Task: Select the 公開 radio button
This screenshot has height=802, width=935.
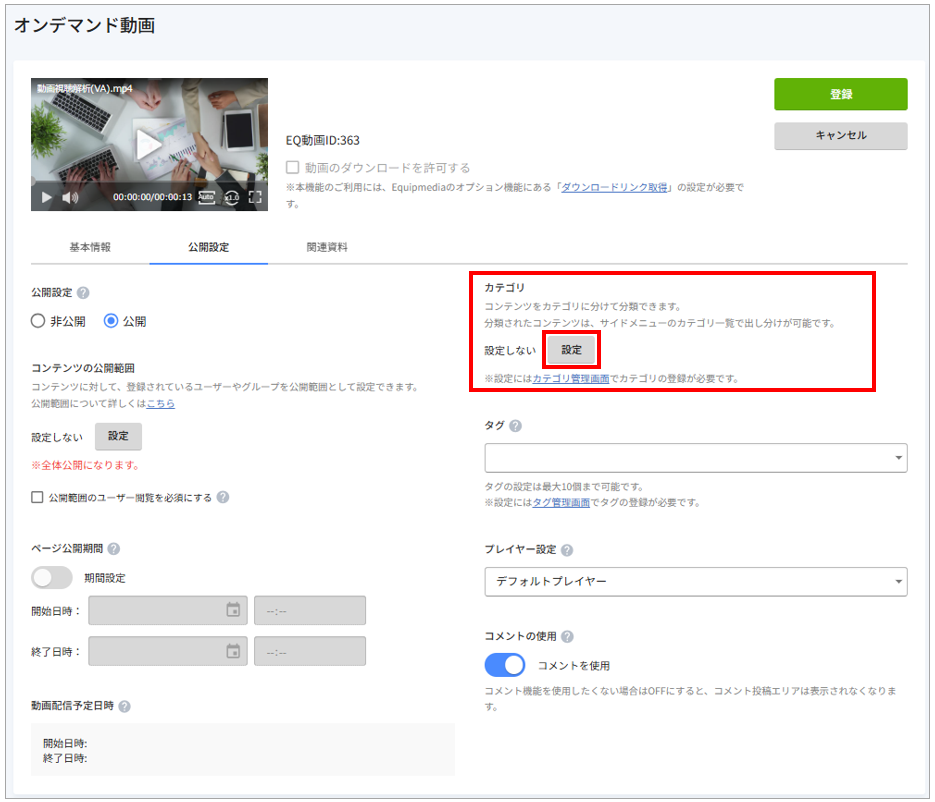Action: [111, 321]
